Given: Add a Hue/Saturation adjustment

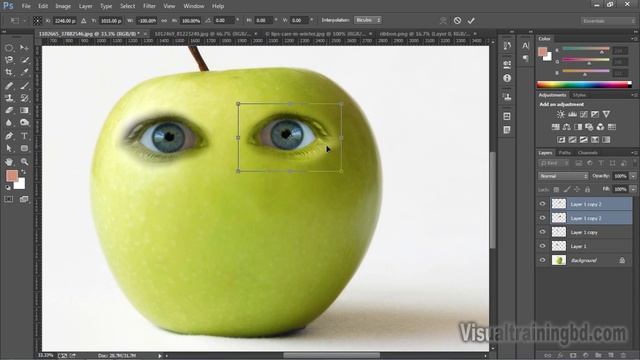Looking at the screenshot, I should point(556,127).
